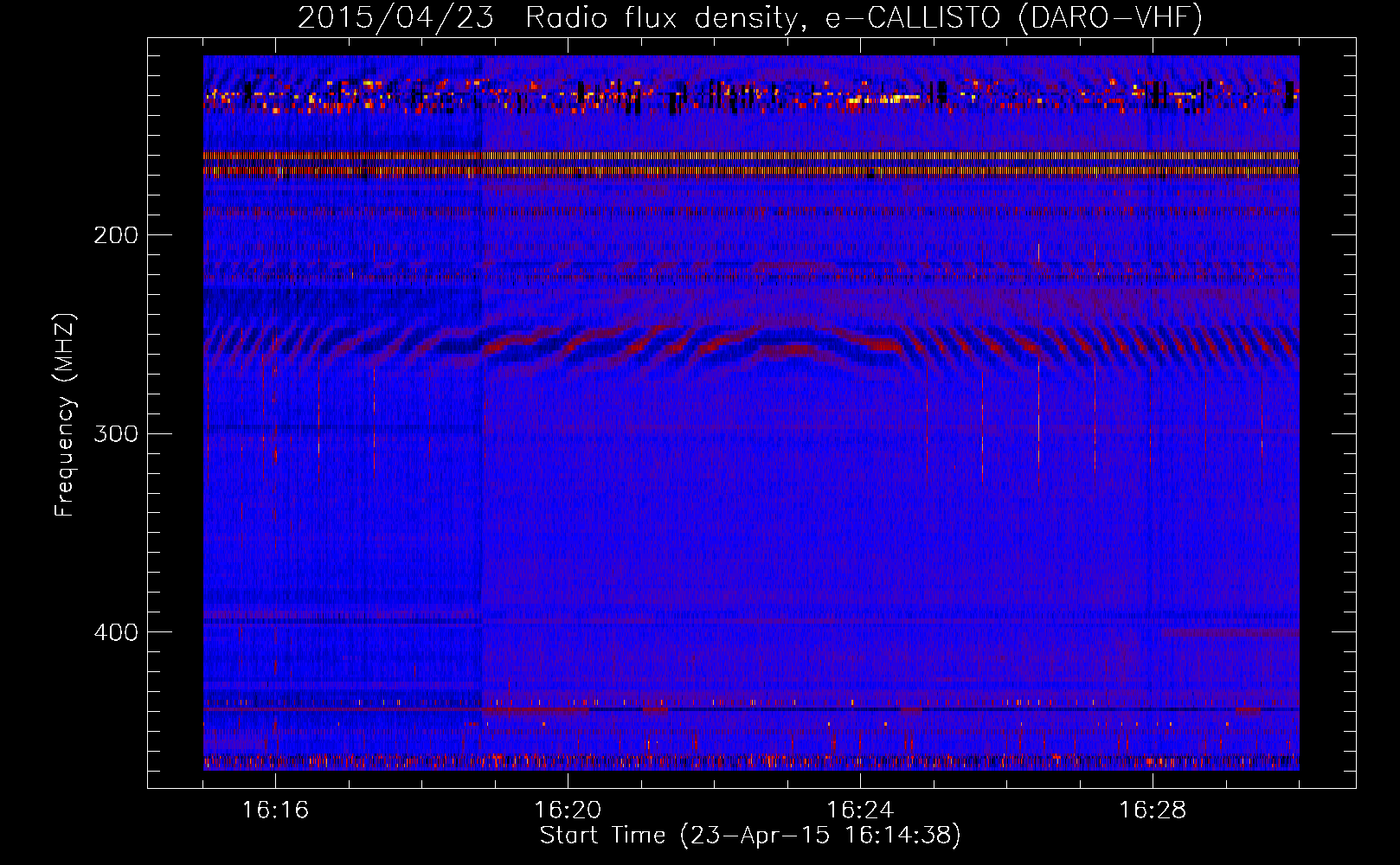1400x865 pixels.
Task: Click the 400 frequency tick label
Action: pyautogui.click(x=115, y=632)
